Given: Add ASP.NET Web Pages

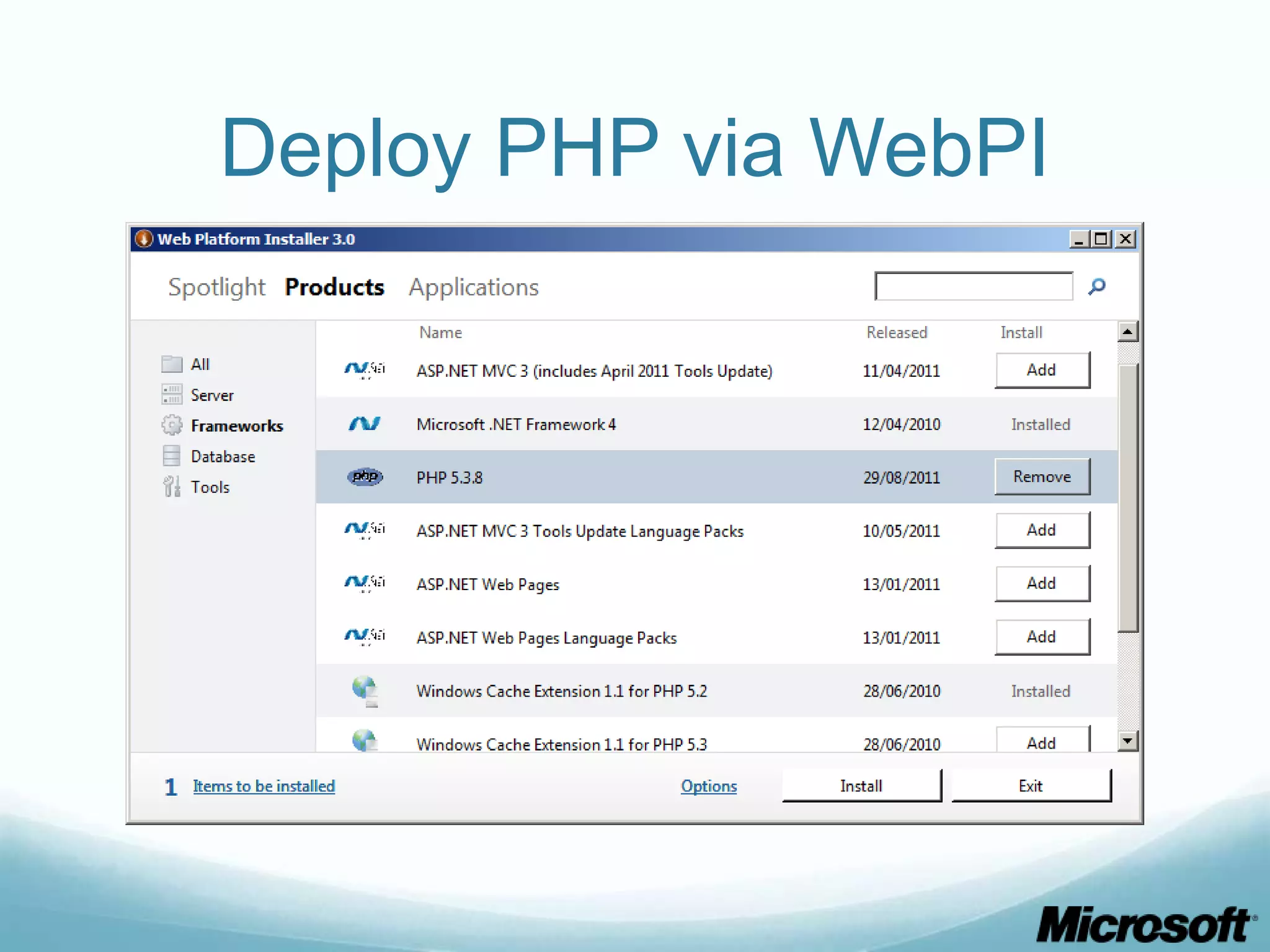Looking at the screenshot, I should pos(1042,583).
